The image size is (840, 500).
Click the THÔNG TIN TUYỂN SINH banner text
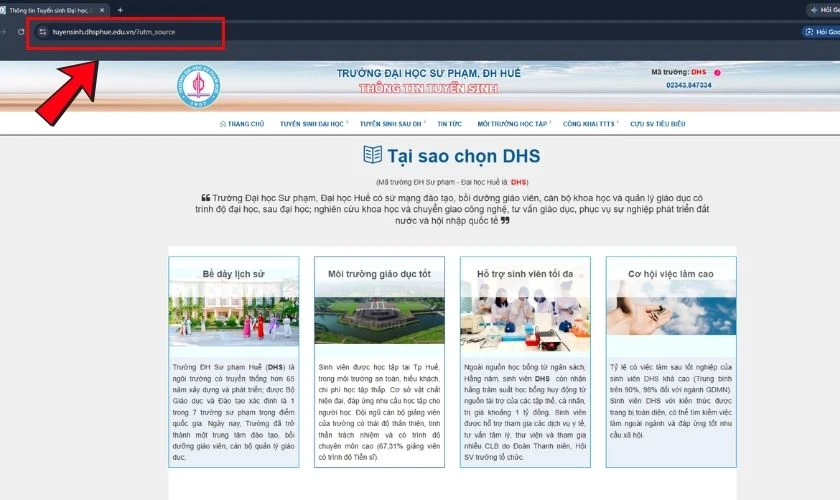coord(429,88)
